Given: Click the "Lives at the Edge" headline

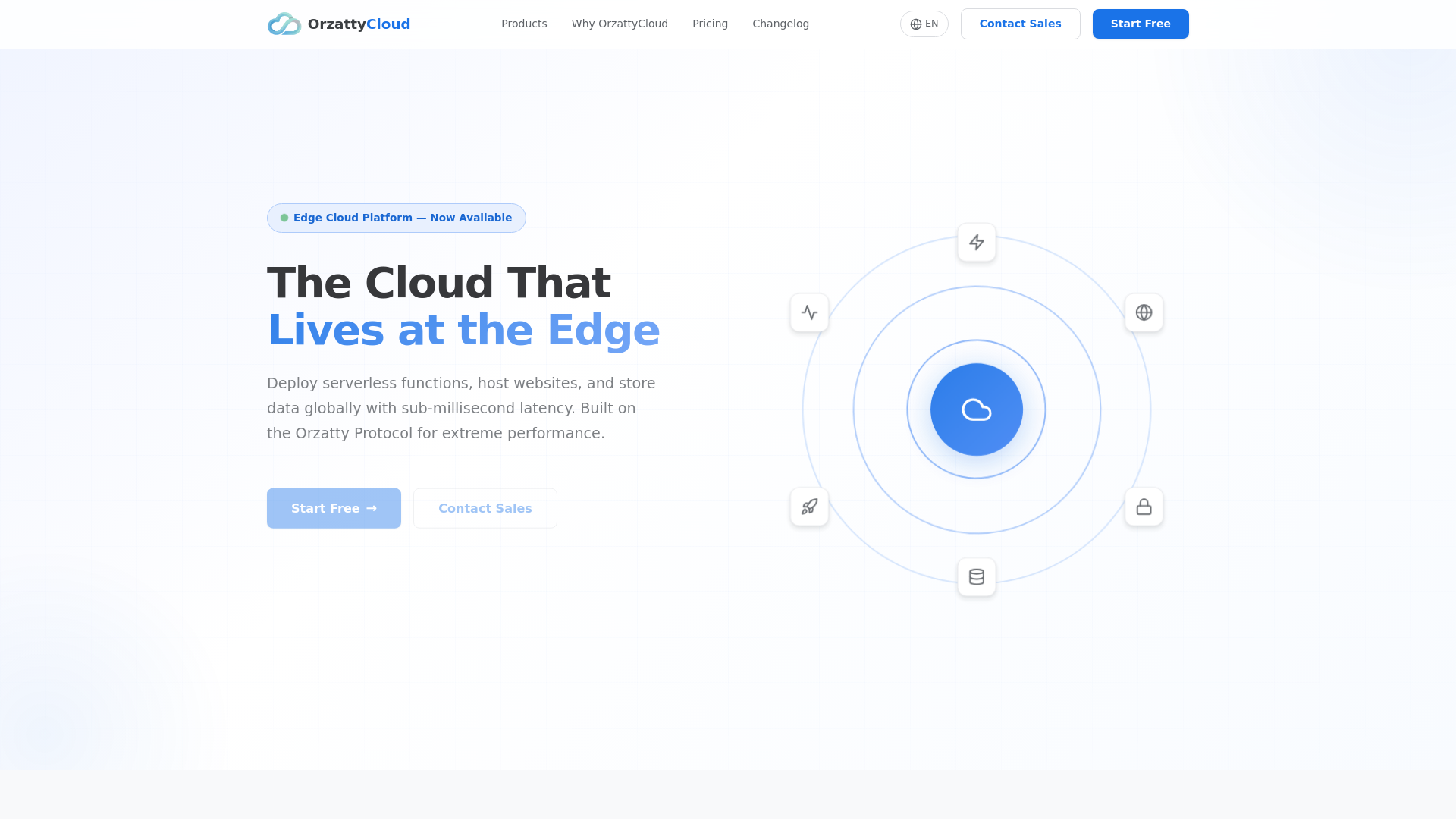Looking at the screenshot, I should click(463, 330).
